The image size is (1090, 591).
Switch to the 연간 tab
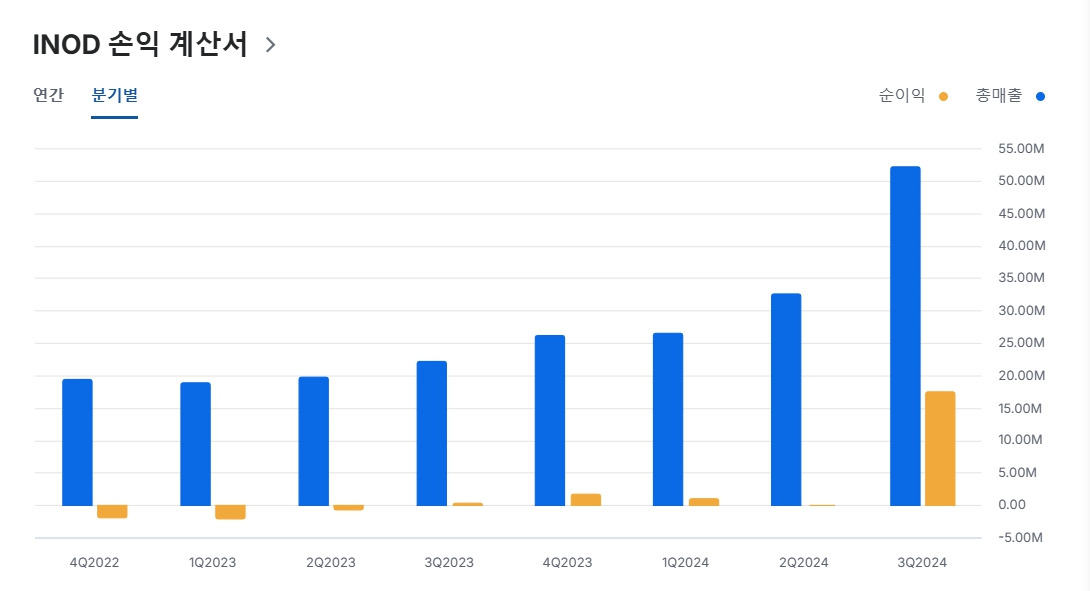47,95
